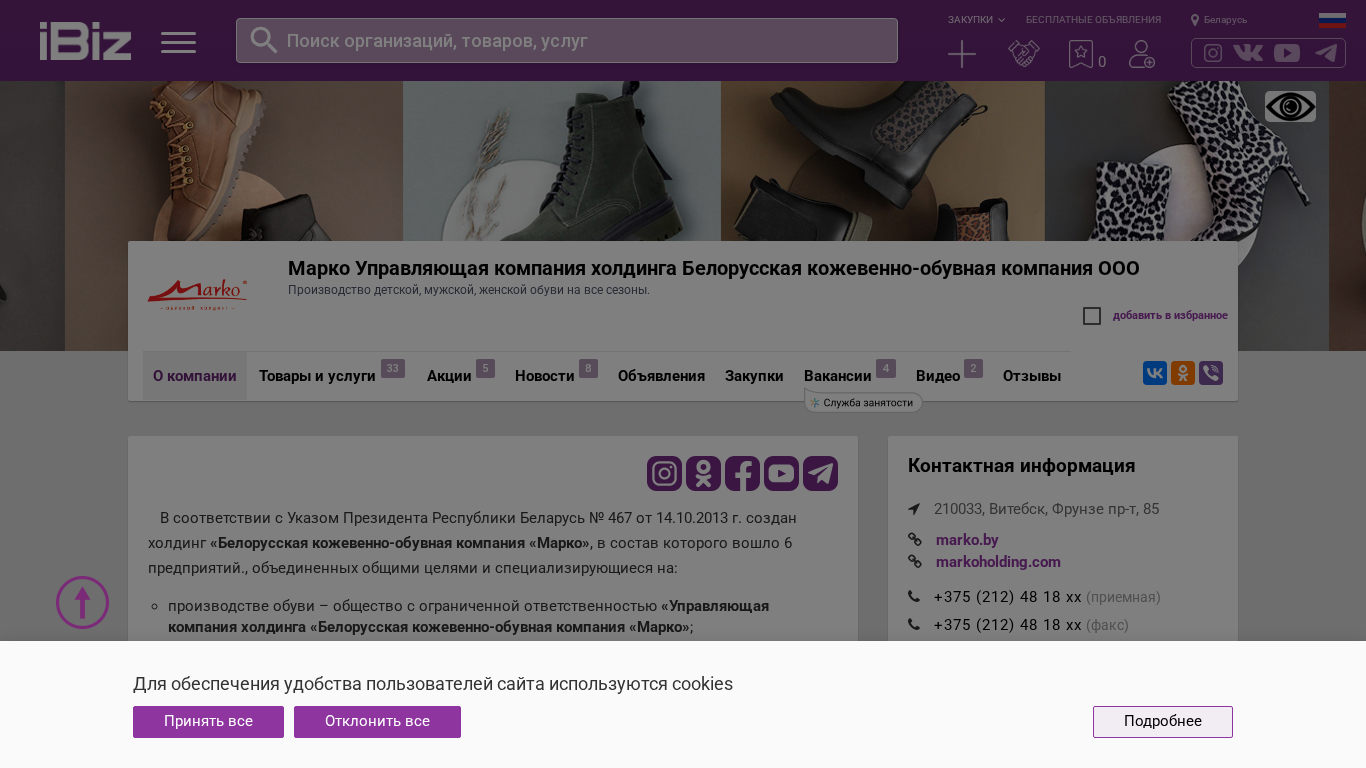Image resolution: width=1366 pixels, height=768 pixels.
Task: Check the 'добавить в избранное' checkbox
Action: (1092, 316)
